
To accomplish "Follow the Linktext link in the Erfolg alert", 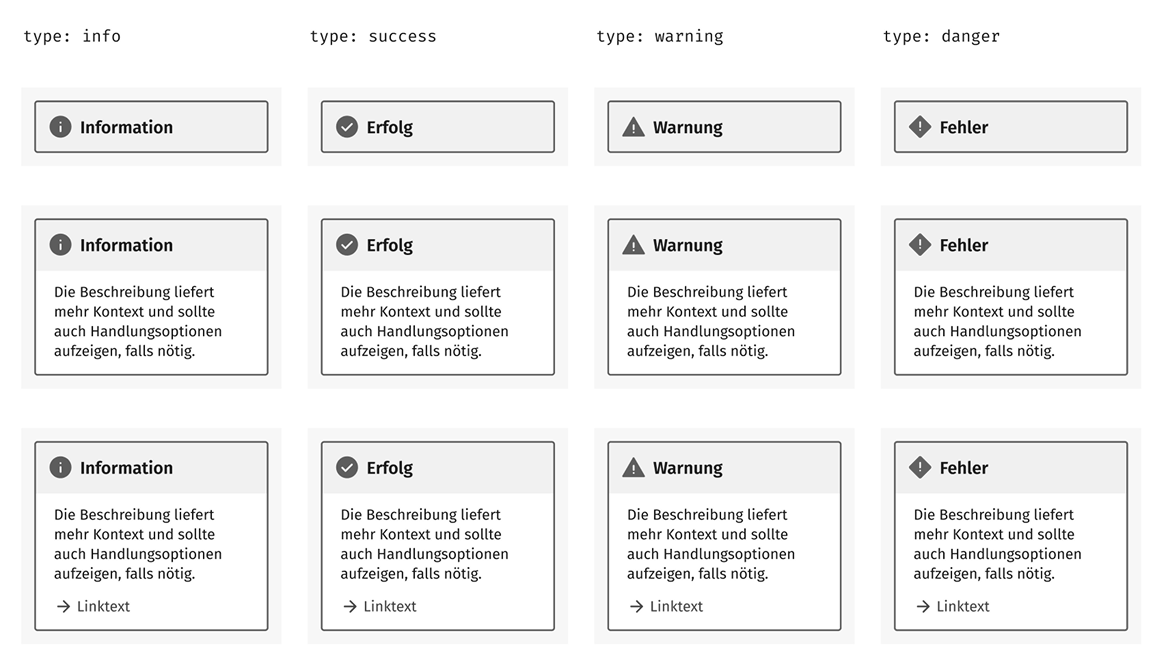I will [x=390, y=606].
